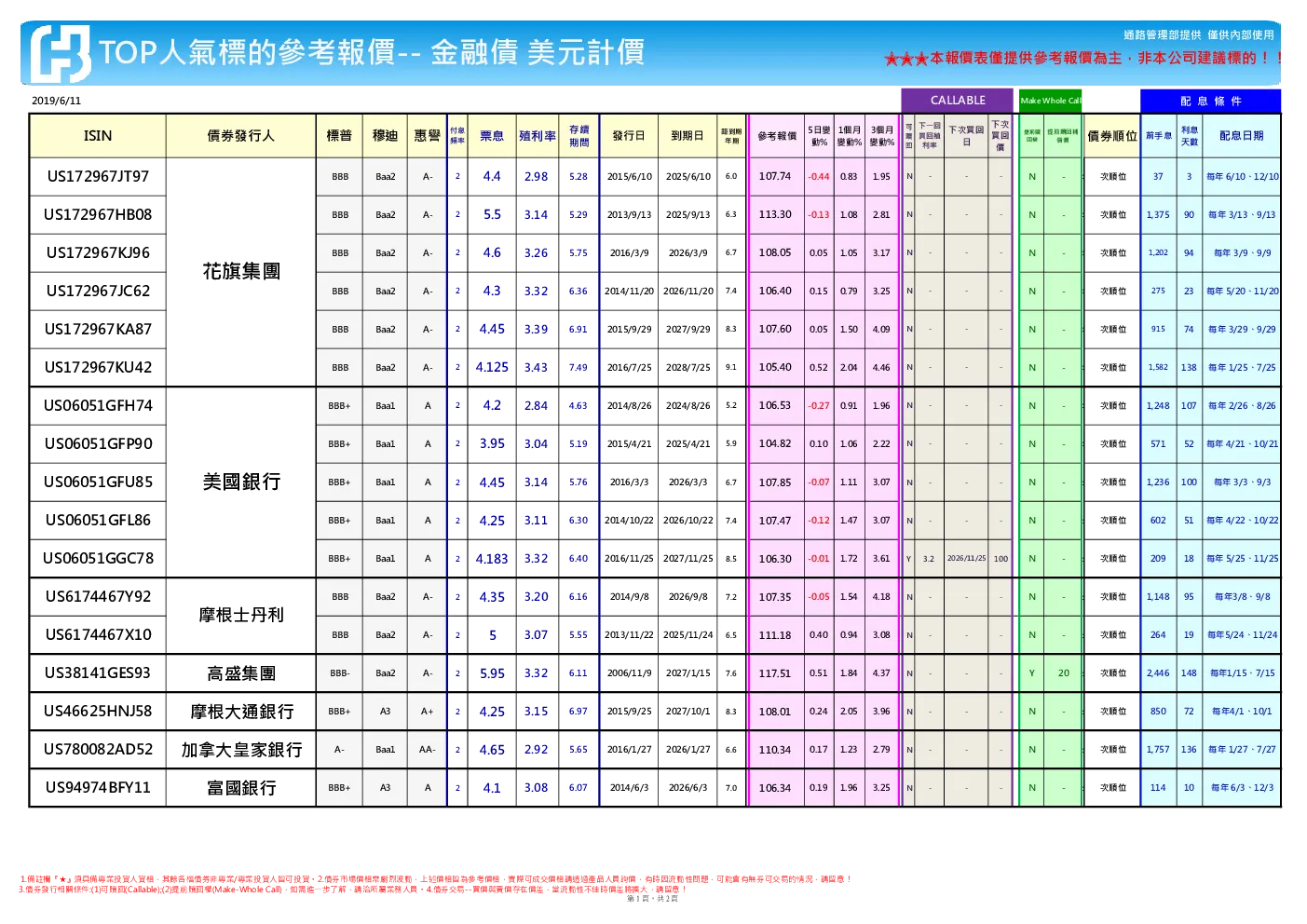Image resolution: width=1307 pixels, height=924 pixels.
Task: Click the page number footer text
Action: [x=652, y=899]
